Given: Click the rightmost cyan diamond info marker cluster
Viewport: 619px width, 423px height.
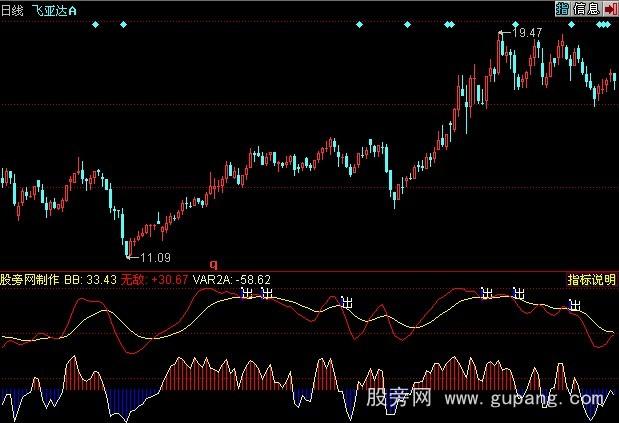Looking at the screenshot, I should pyautogui.click(x=606, y=23).
